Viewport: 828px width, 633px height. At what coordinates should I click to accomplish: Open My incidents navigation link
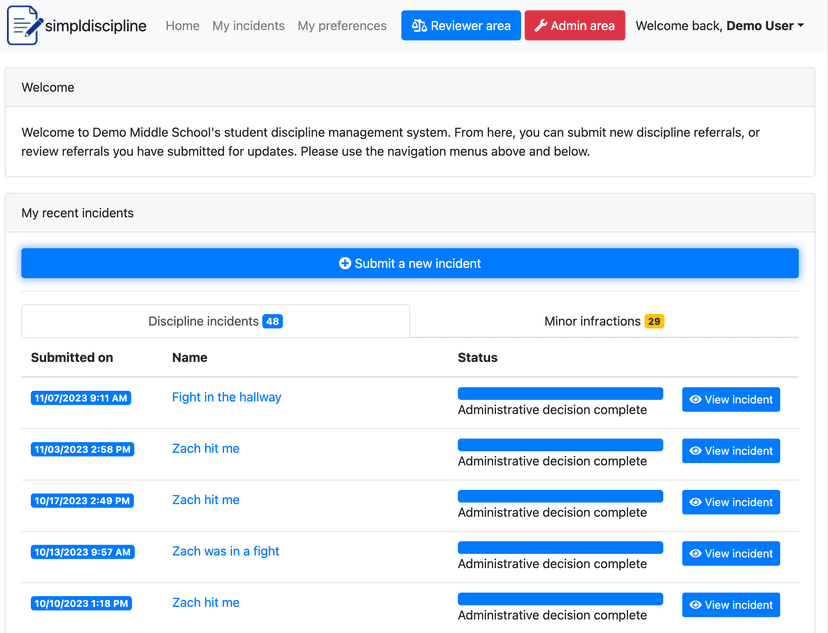coord(248,26)
